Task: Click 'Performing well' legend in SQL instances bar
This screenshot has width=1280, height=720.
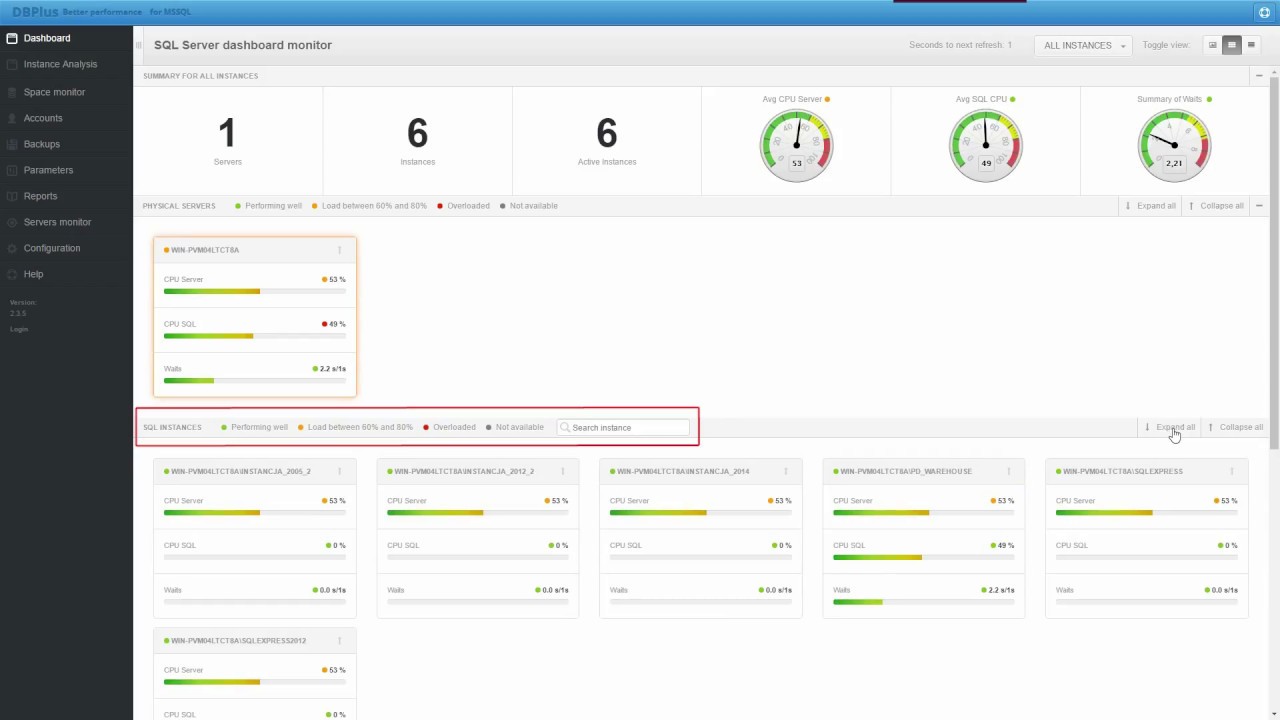Action: tap(255, 427)
